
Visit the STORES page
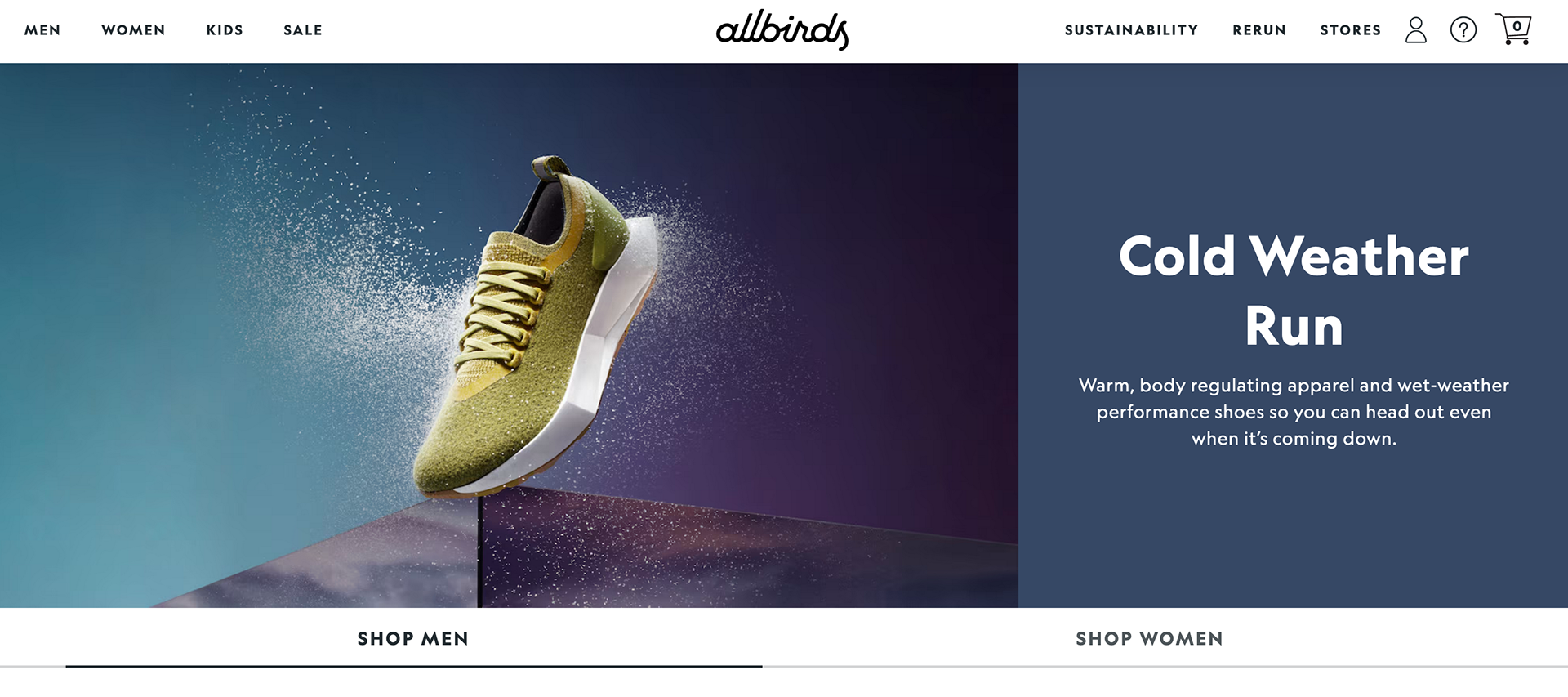pos(1351,30)
